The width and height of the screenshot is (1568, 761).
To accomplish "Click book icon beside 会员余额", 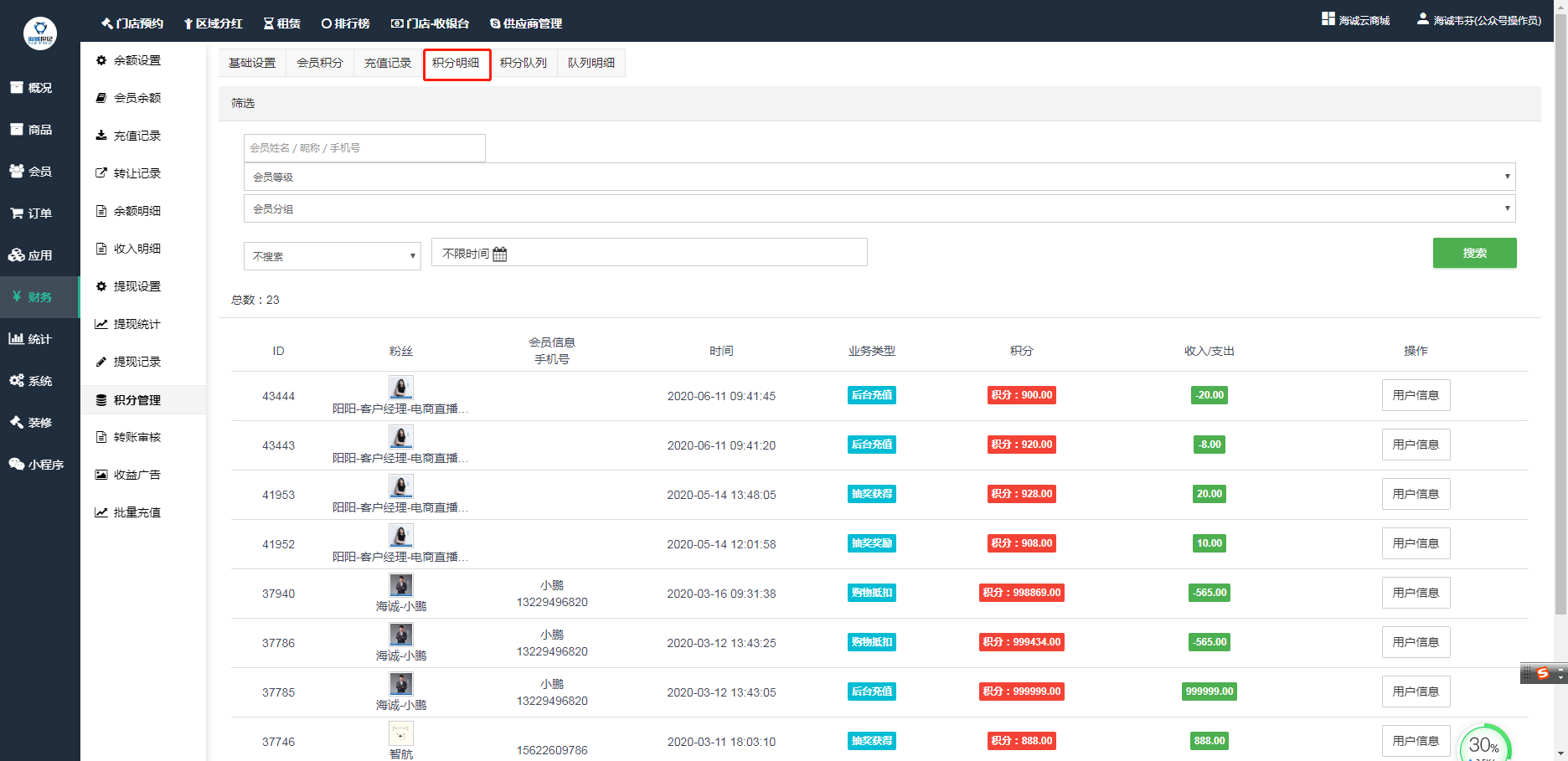I will pyautogui.click(x=101, y=98).
